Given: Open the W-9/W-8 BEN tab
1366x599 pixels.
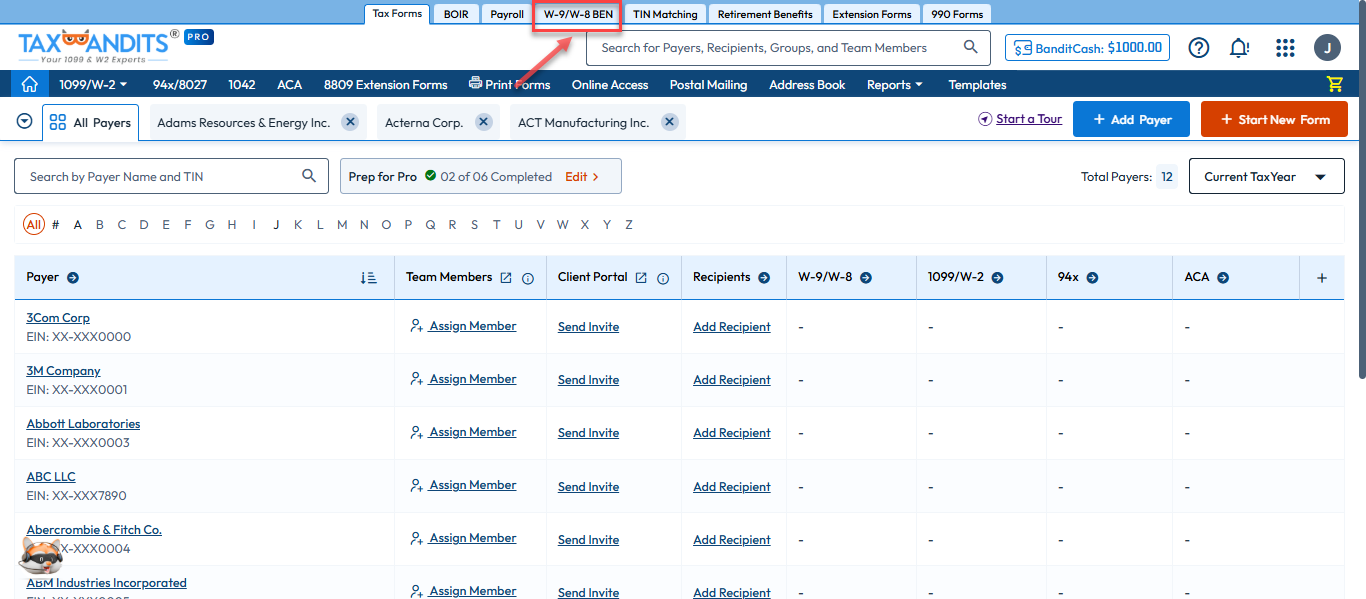Looking at the screenshot, I should point(578,14).
